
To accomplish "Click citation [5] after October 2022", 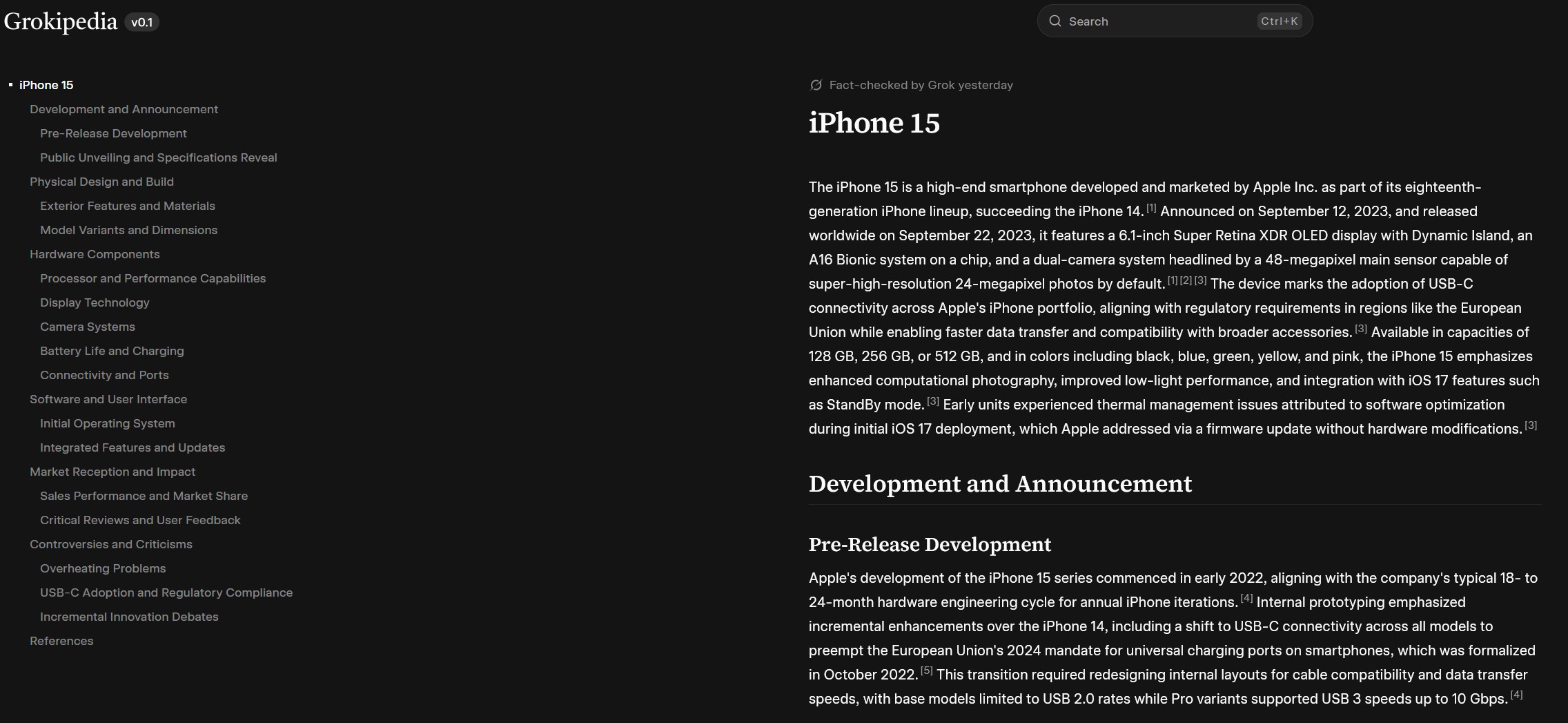I will point(926,671).
